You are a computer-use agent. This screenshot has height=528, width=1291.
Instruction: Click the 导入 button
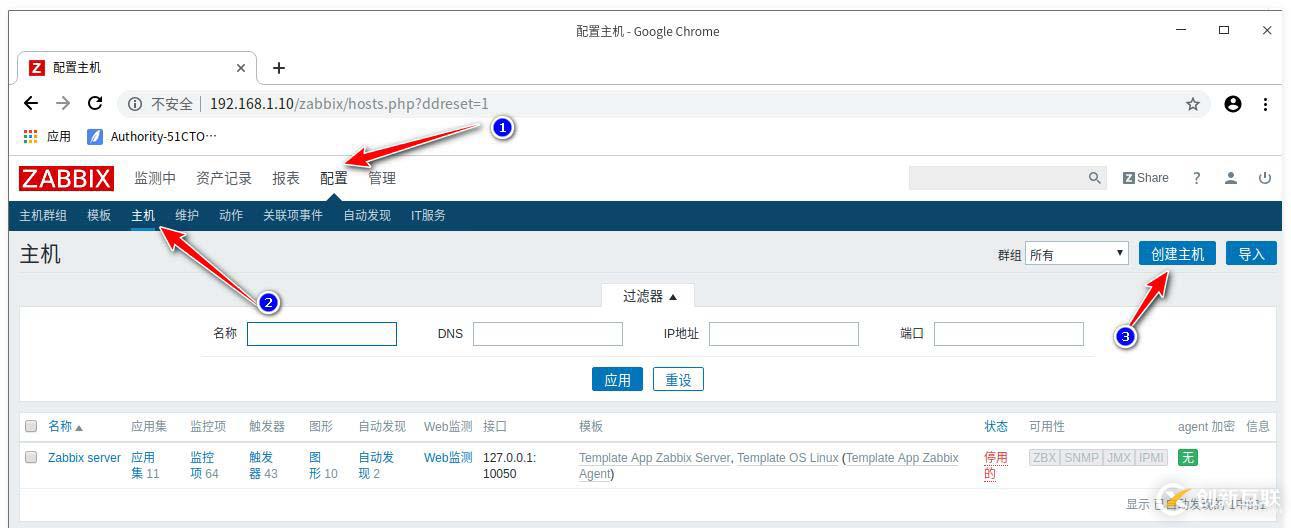click(x=1252, y=254)
